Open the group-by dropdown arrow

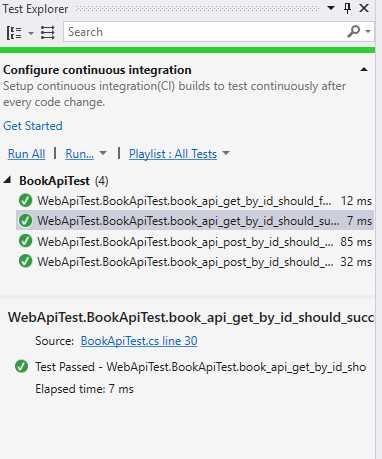point(31,33)
